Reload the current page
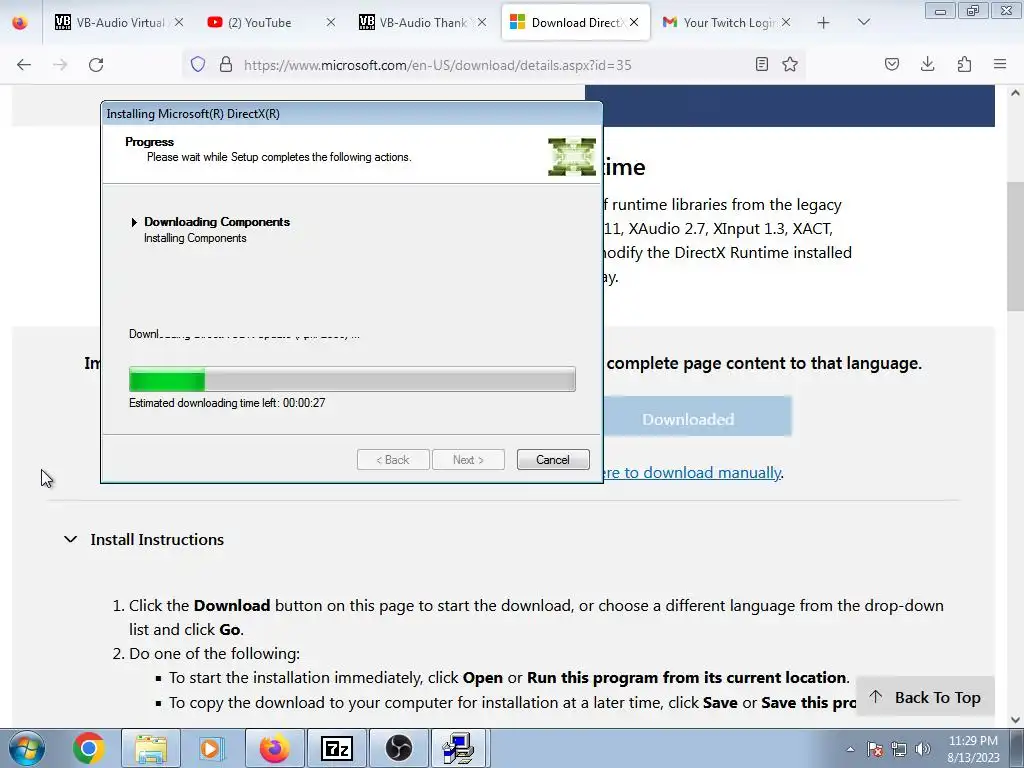The image size is (1024, 768). tap(96, 65)
